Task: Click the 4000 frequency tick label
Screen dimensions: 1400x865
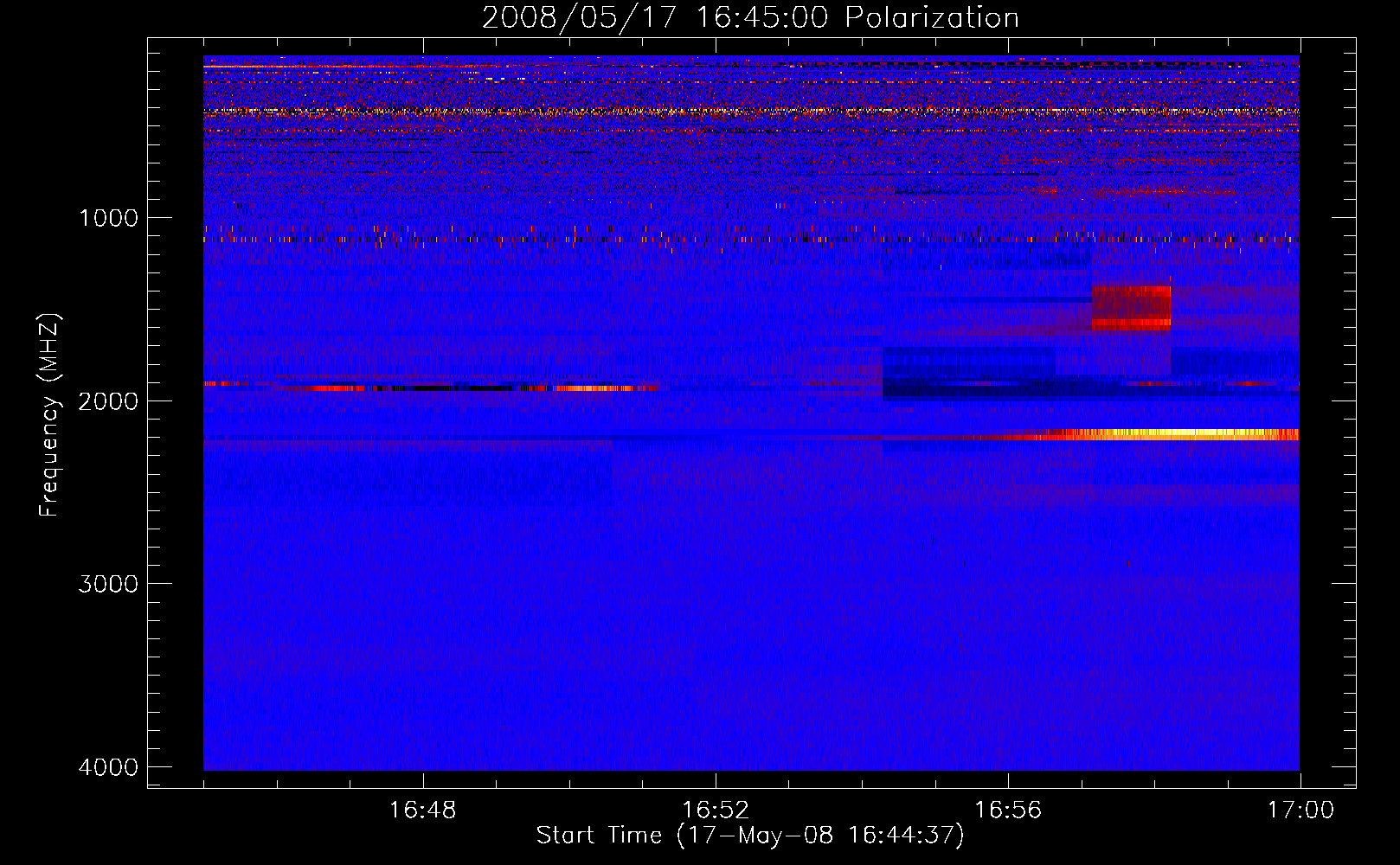Action: 108,767
